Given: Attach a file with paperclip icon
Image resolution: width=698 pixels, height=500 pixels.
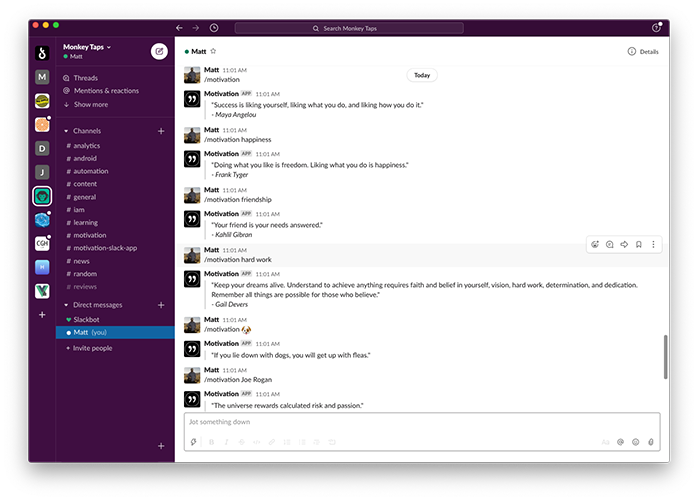Looking at the screenshot, I should (x=651, y=442).
